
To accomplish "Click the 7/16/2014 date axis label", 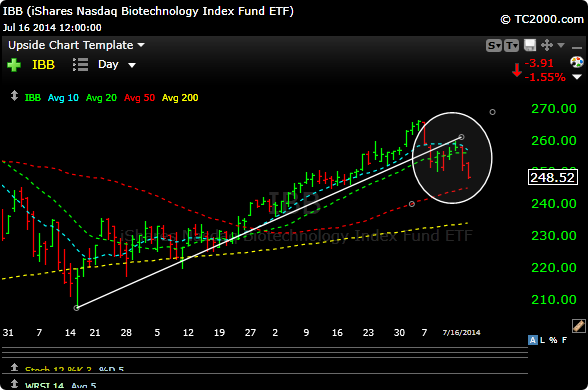I will coord(461,333).
